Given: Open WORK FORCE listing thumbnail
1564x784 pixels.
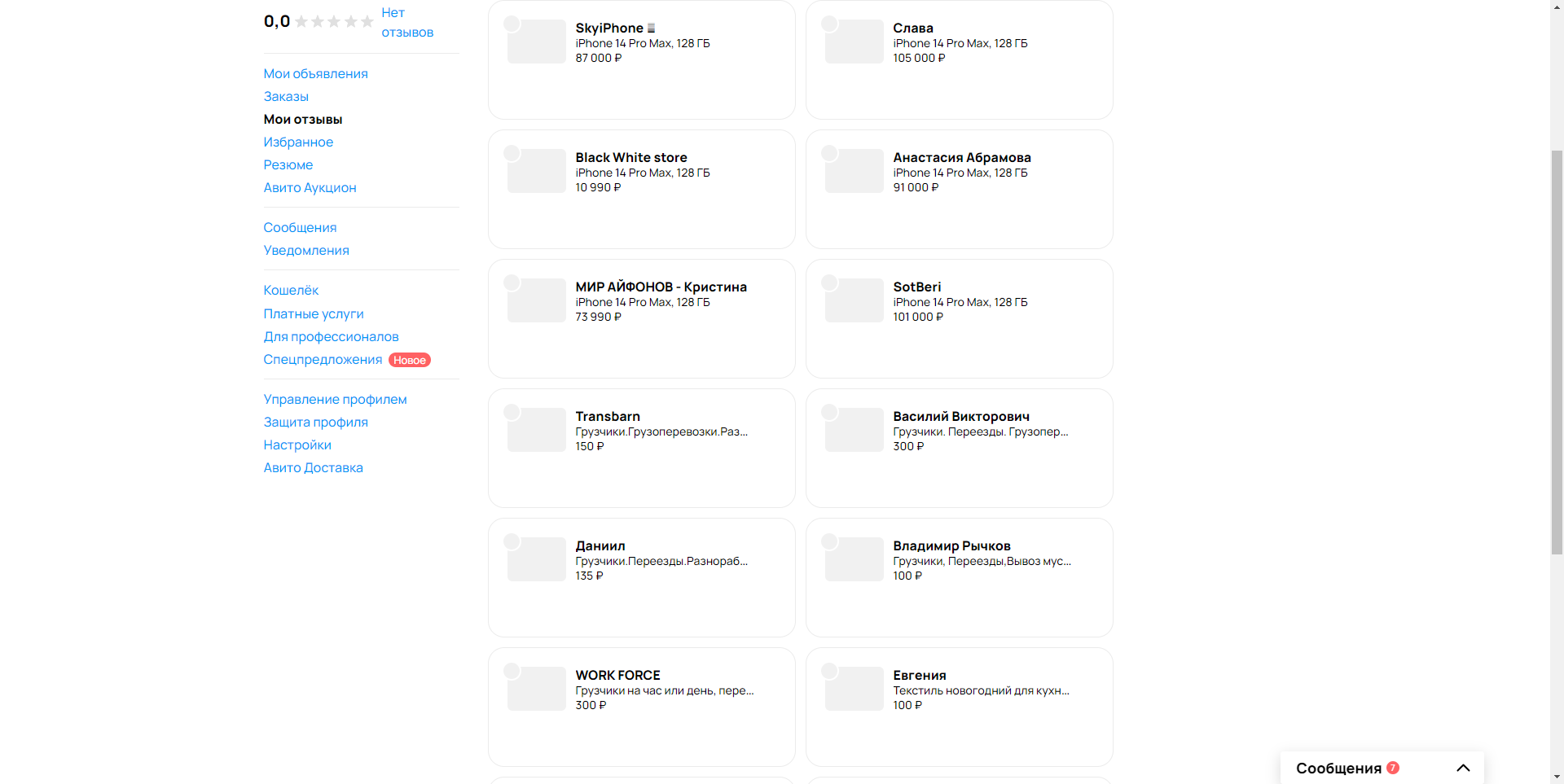Looking at the screenshot, I should coord(536,689).
